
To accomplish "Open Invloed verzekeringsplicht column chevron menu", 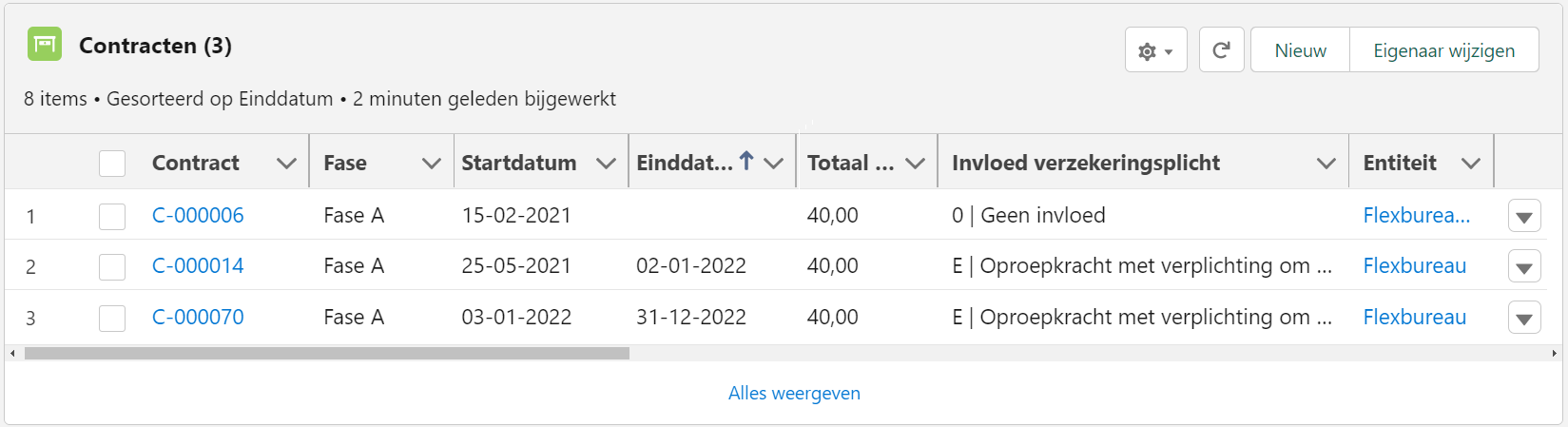I will pos(1326,164).
